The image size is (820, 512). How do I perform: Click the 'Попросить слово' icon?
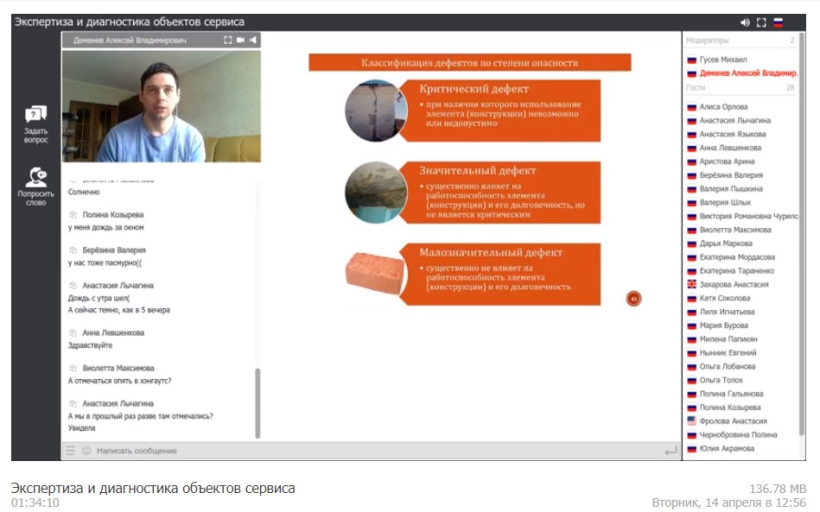click(36, 177)
